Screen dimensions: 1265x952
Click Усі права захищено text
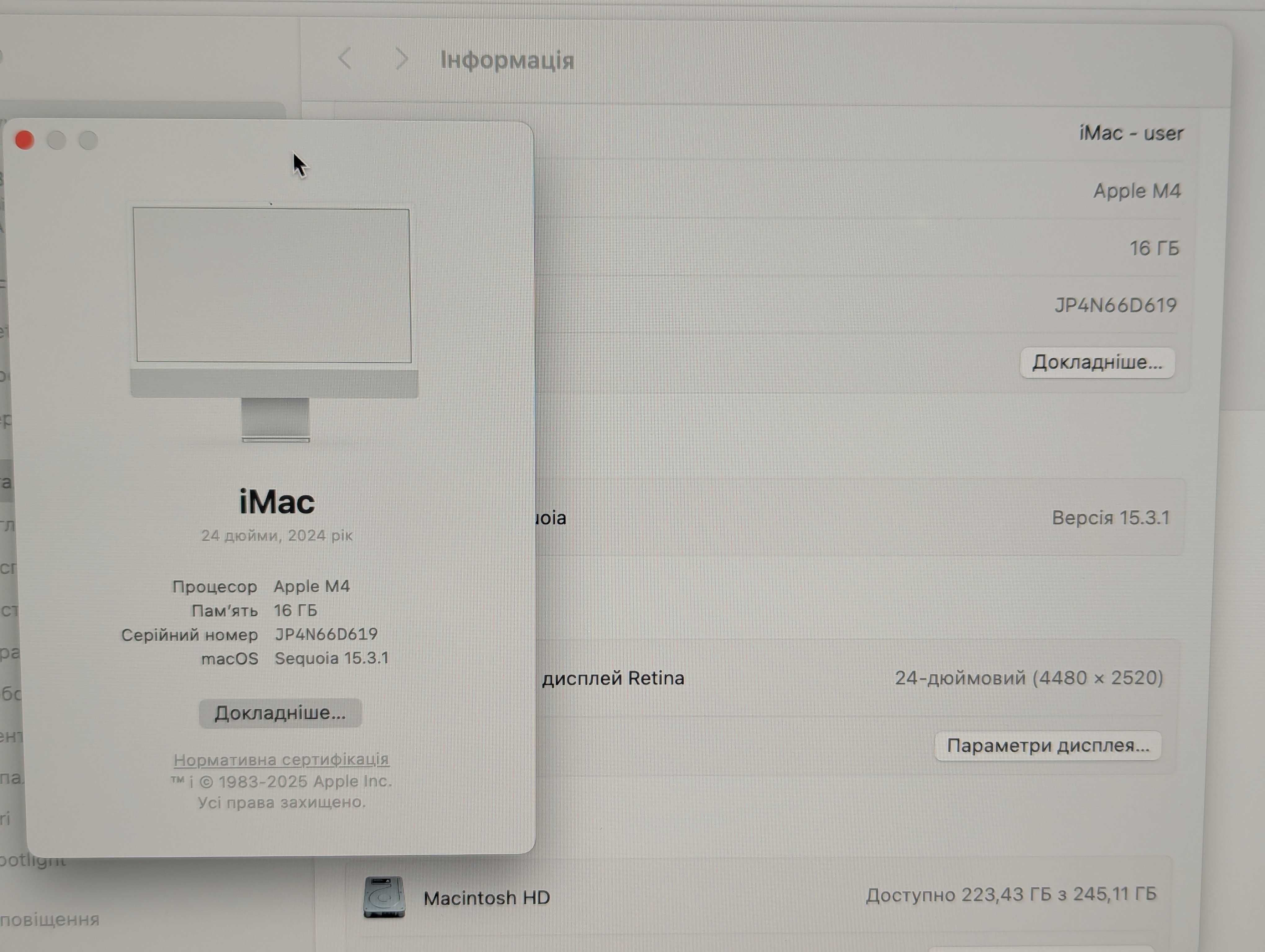click(x=281, y=802)
